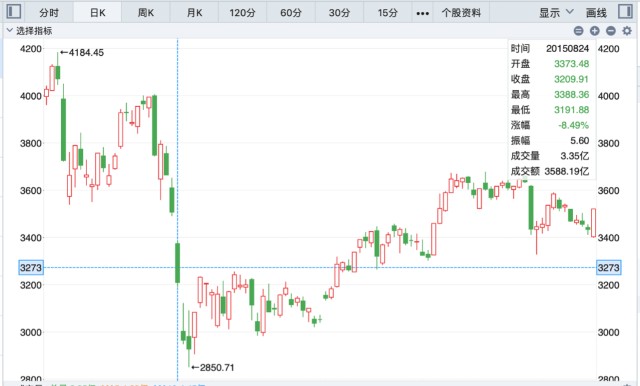Expand the 显示 display dropdown
The height and width of the screenshot is (386, 640).
pos(556,13)
